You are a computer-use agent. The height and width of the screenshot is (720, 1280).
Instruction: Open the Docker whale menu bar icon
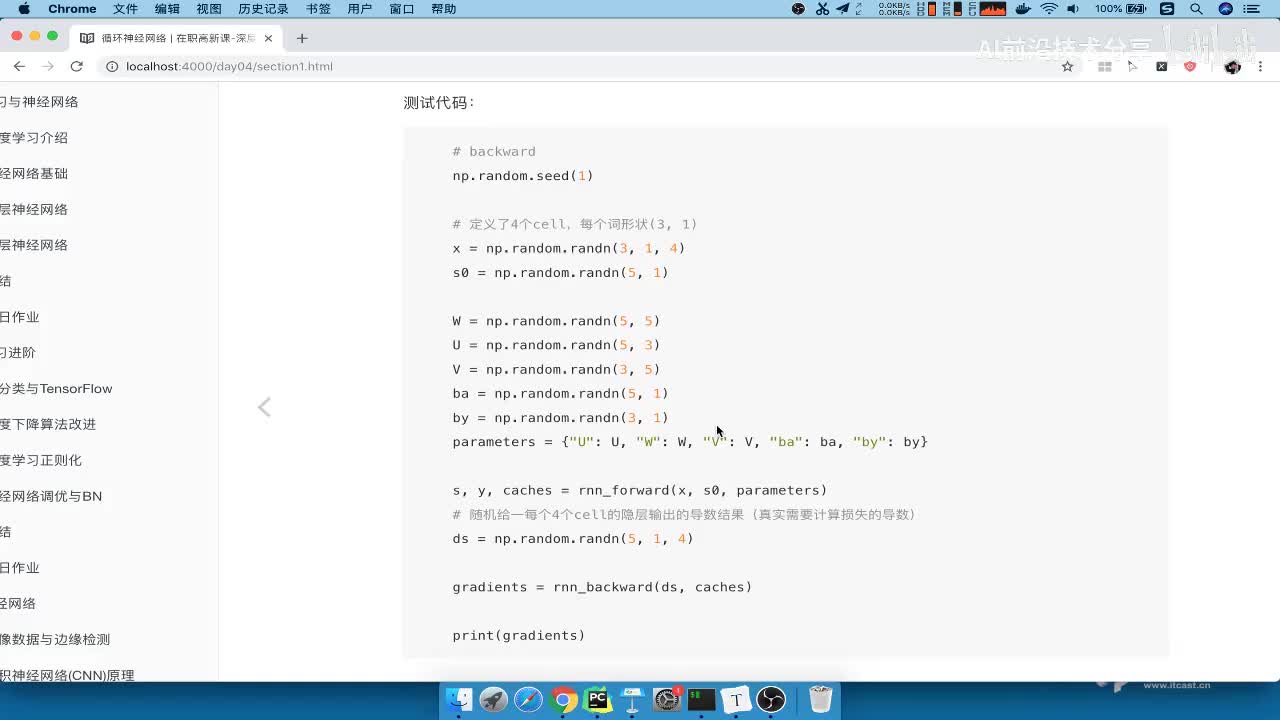[1023, 9]
